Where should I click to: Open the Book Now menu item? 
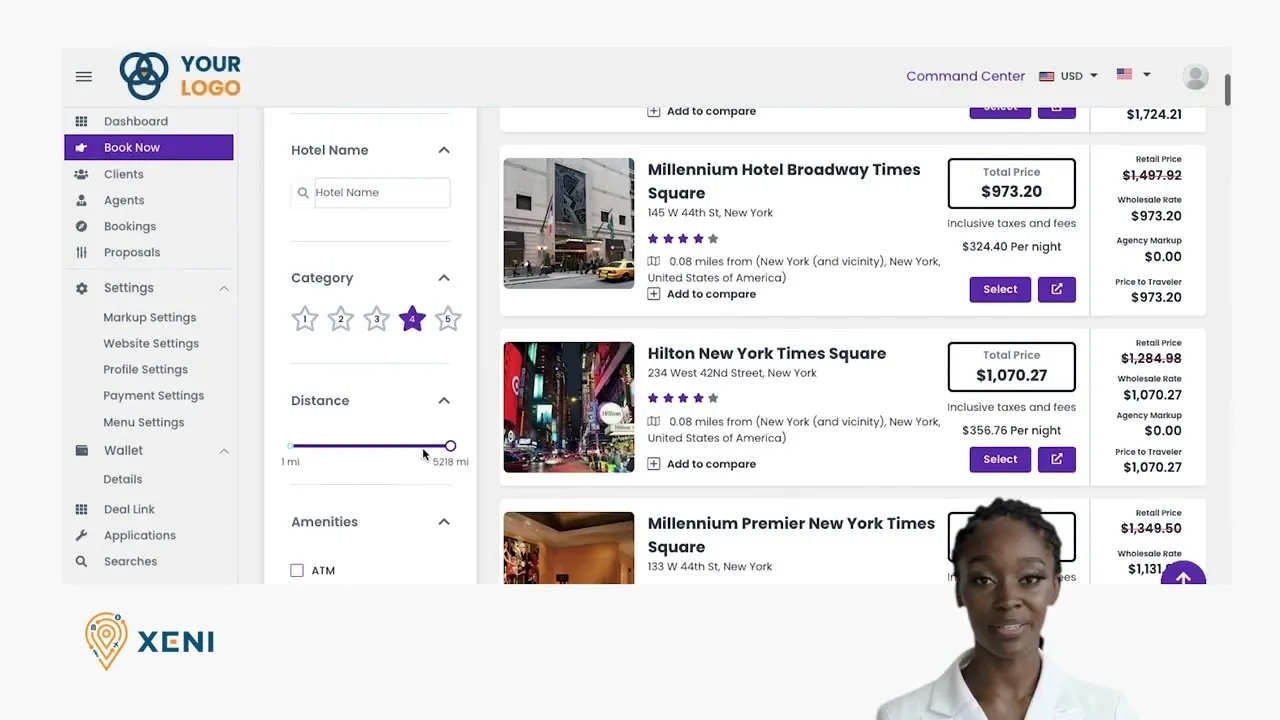pos(149,147)
